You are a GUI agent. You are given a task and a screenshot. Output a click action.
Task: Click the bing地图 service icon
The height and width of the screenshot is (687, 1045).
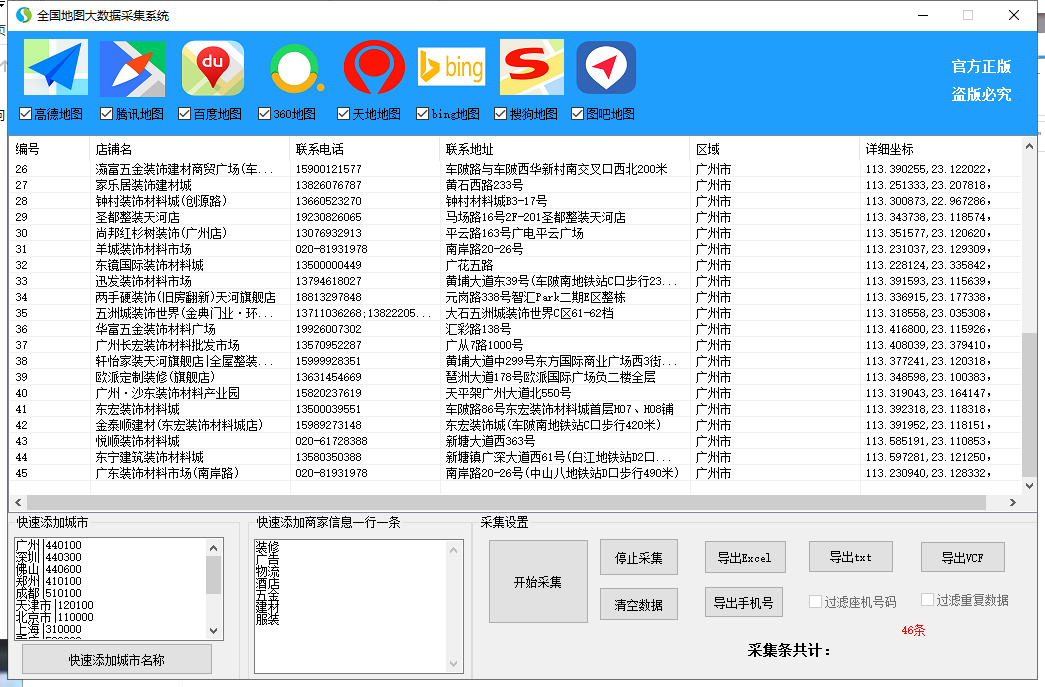coord(452,65)
